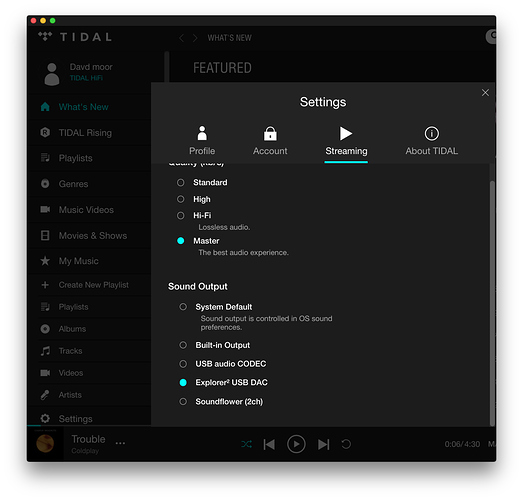
Task: Open the Account settings tab
Action: (x=270, y=140)
